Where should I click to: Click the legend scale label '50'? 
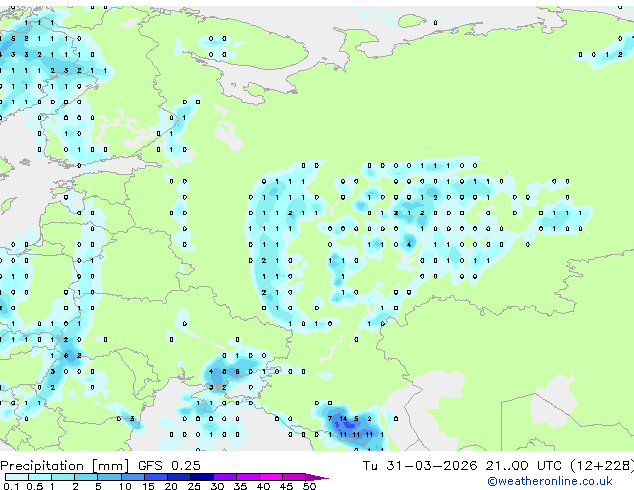(x=309, y=486)
